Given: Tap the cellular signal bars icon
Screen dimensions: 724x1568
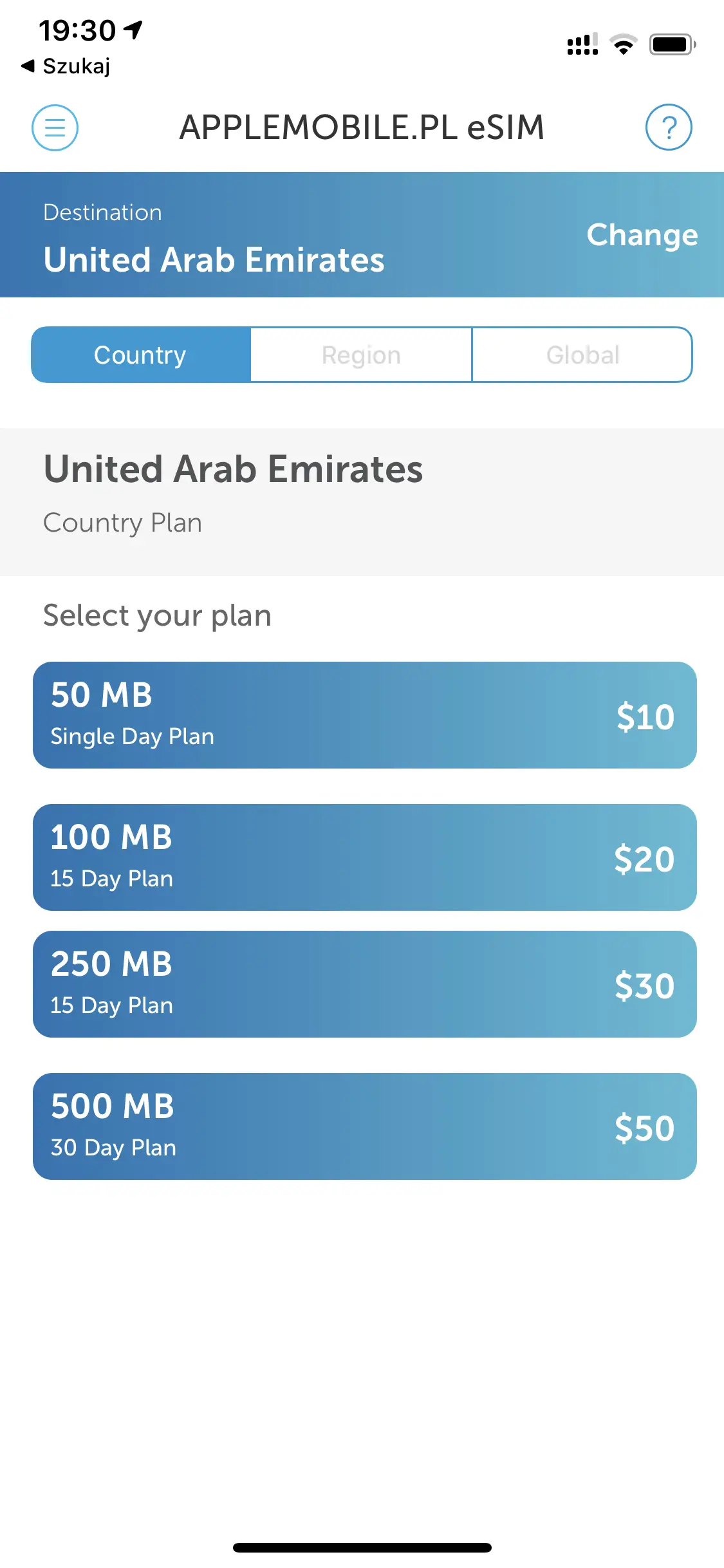Looking at the screenshot, I should (x=582, y=44).
